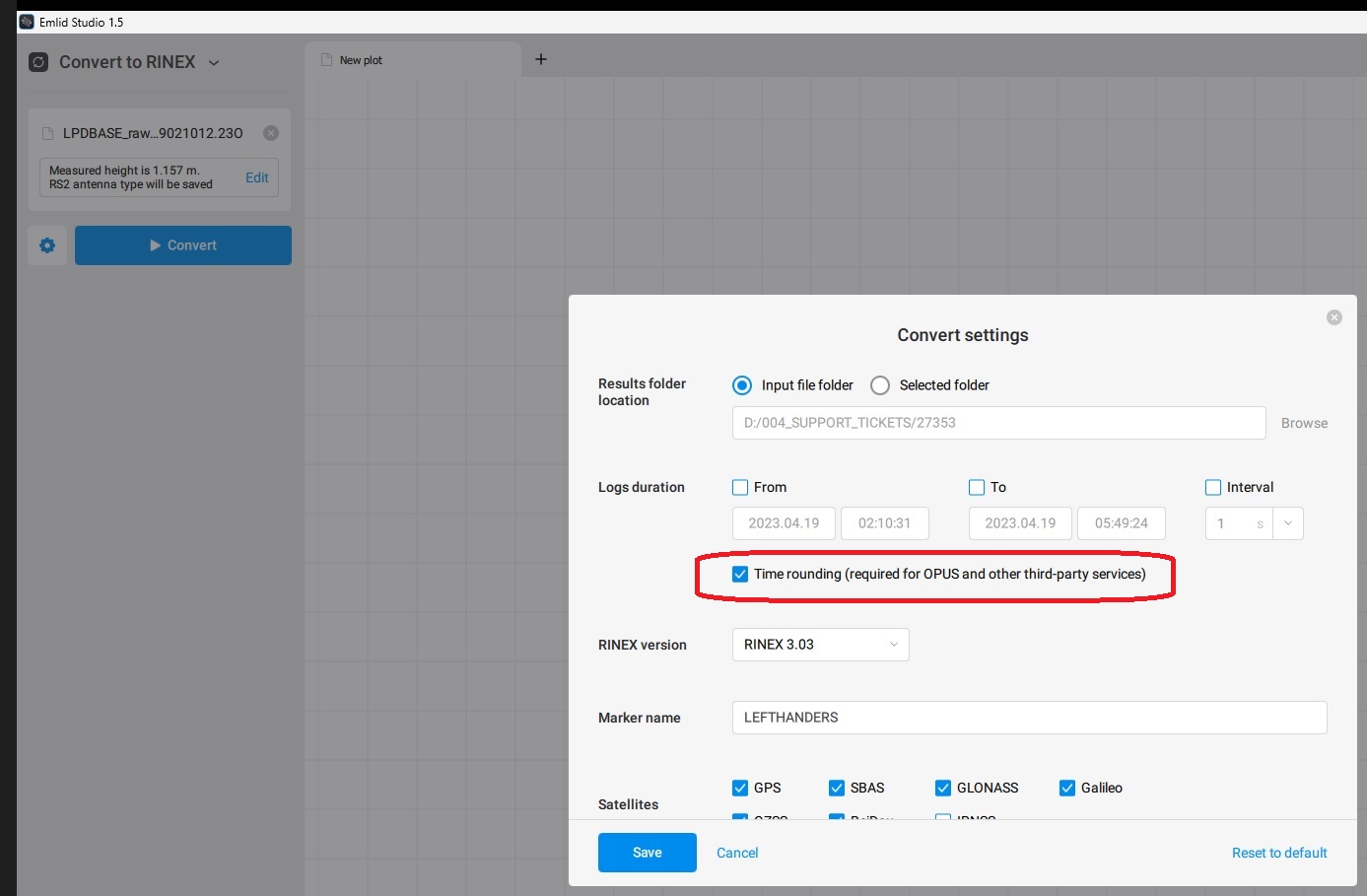The width and height of the screenshot is (1367, 896).
Task: Click the LPDBASE_raw file document icon
Action: click(46, 133)
